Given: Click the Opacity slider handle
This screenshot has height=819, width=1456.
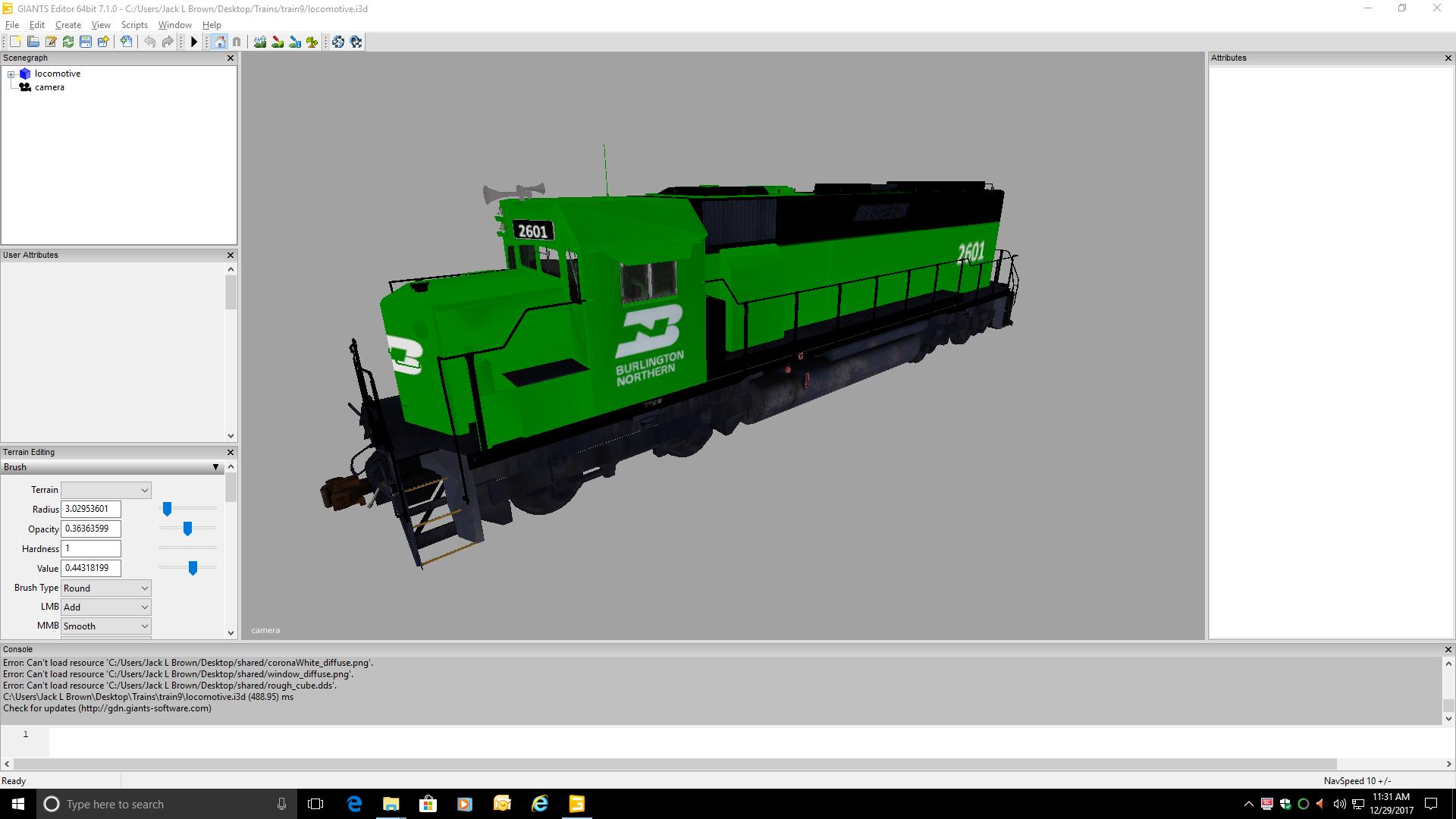Looking at the screenshot, I should click(x=187, y=529).
